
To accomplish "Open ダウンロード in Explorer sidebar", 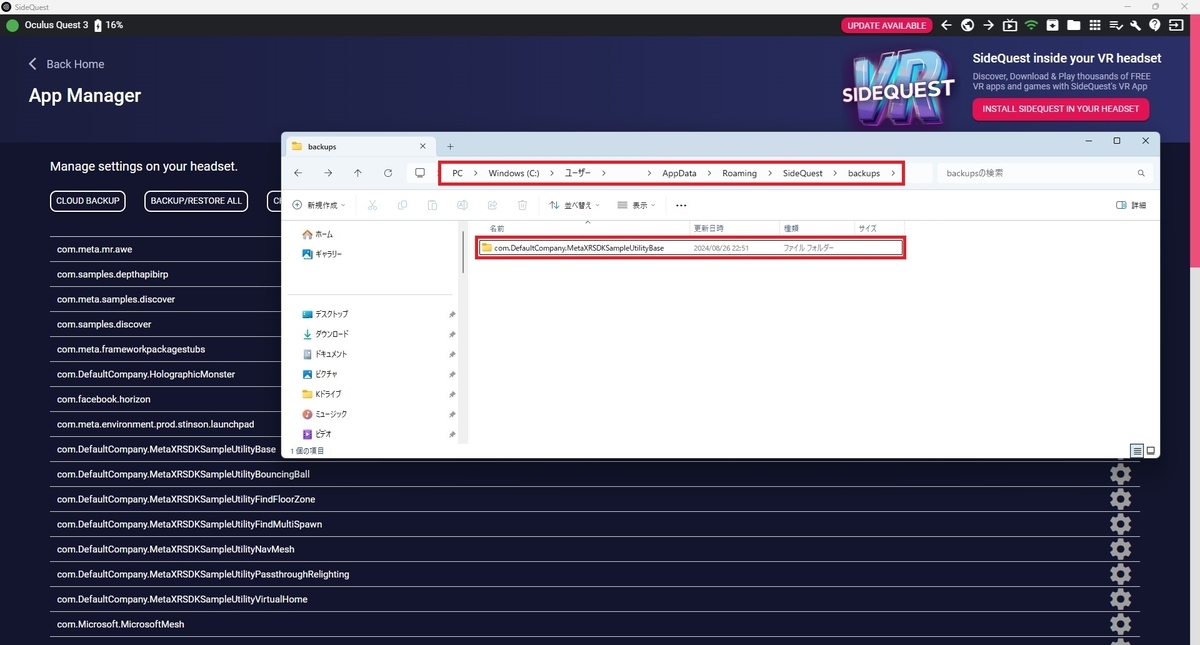I will [x=325, y=334].
